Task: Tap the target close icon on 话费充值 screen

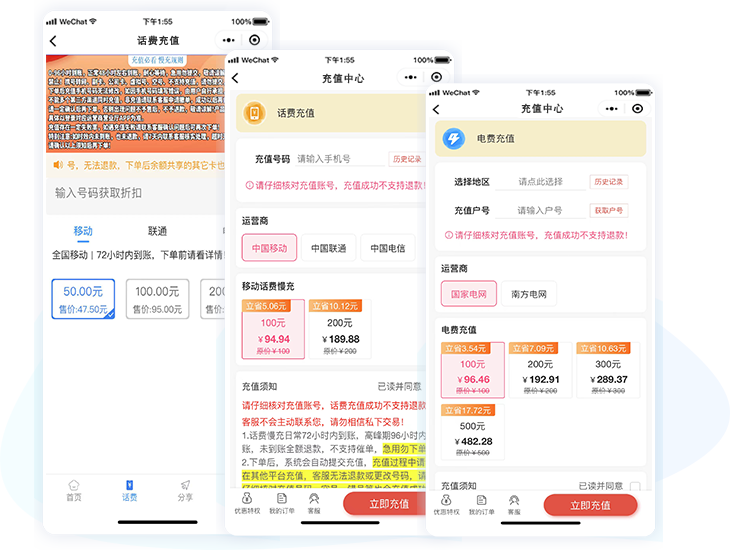Action: tap(254, 40)
